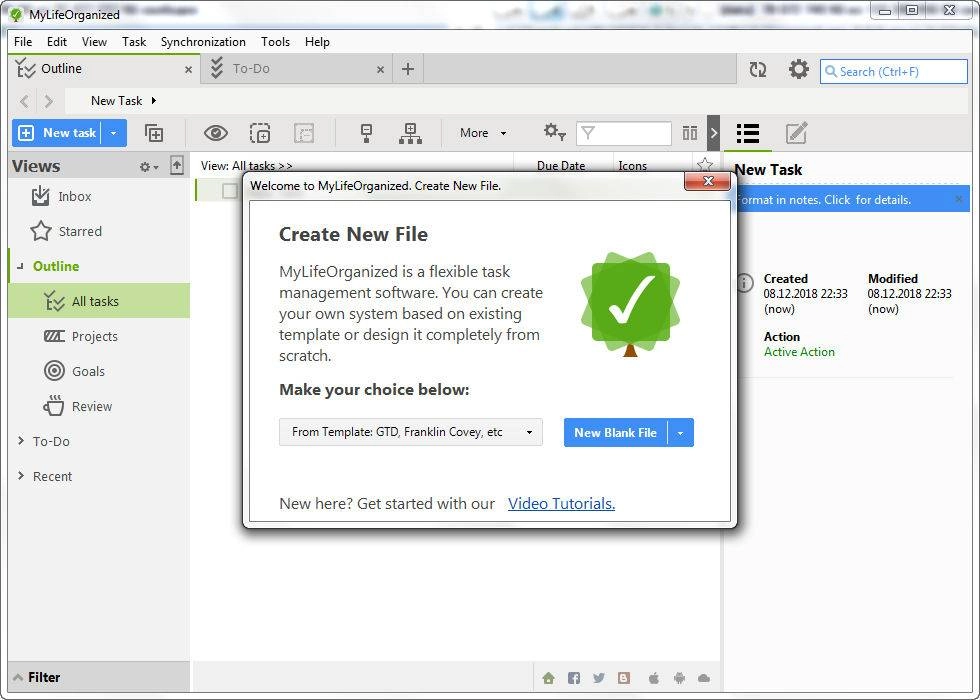Click the columns layout icon

point(690,133)
